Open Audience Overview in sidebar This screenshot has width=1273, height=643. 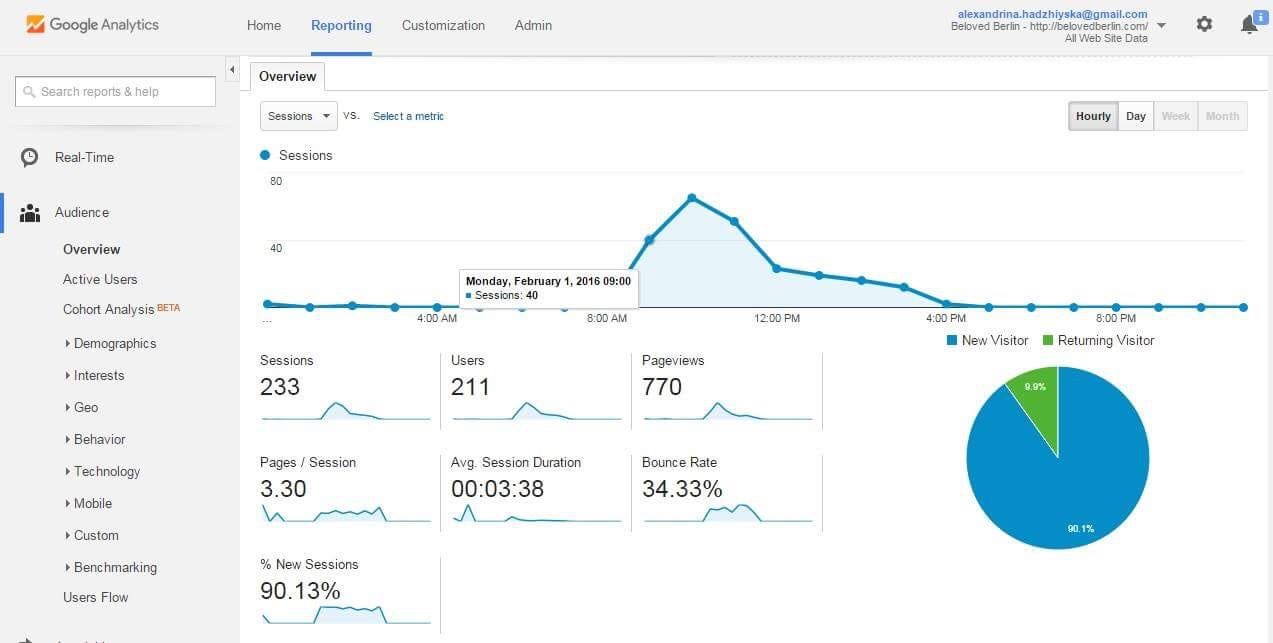(x=91, y=249)
